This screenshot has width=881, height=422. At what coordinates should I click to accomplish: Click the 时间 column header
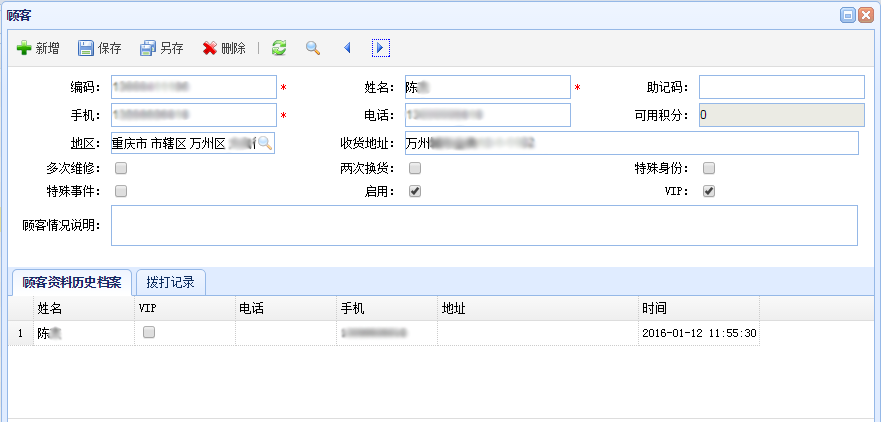pyautogui.click(x=654, y=308)
